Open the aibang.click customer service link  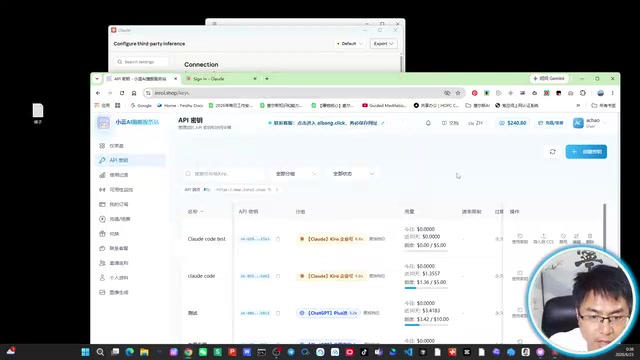pyautogui.click(x=327, y=123)
